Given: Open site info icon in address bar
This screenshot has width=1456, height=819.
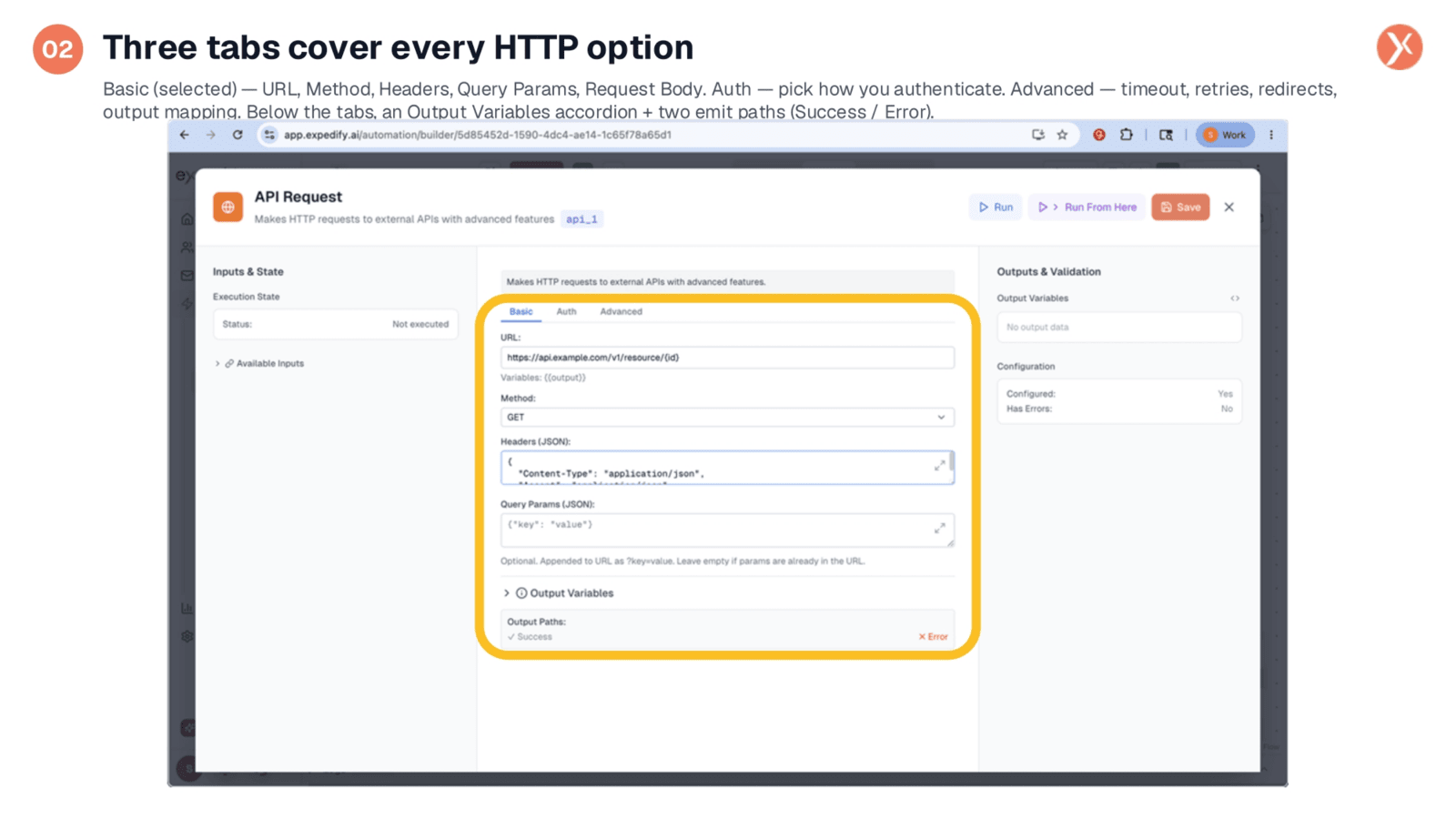Looking at the screenshot, I should (x=269, y=135).
